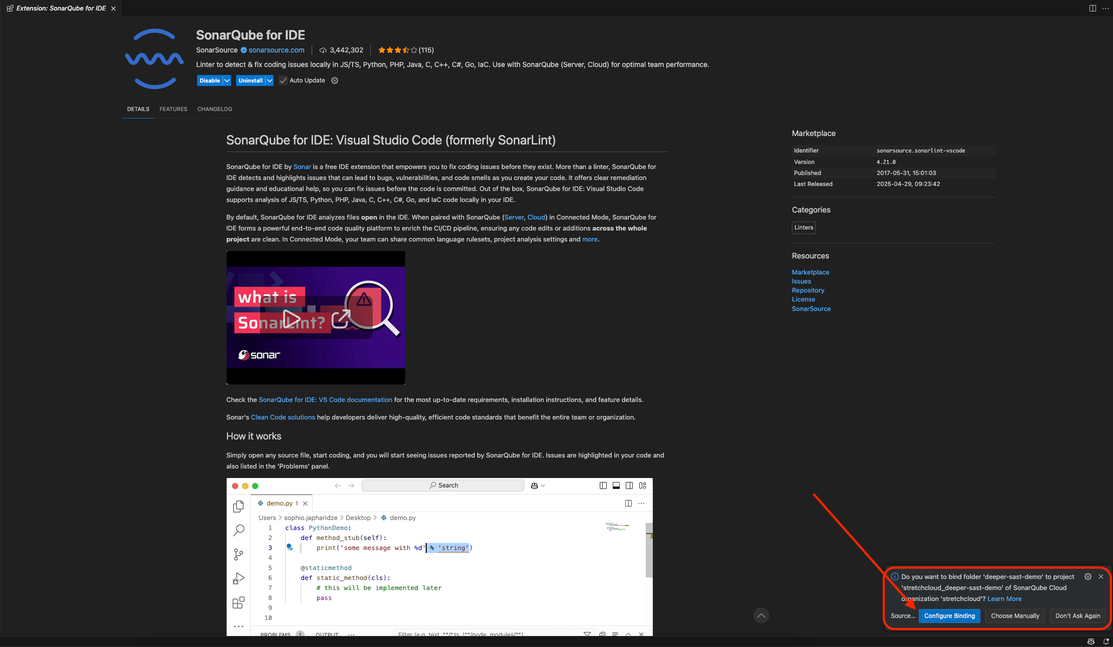Viewport: 1113px width, 647px height.
Task: Click the extension settings gear beside Auto Update
Action: click(334, 80)
